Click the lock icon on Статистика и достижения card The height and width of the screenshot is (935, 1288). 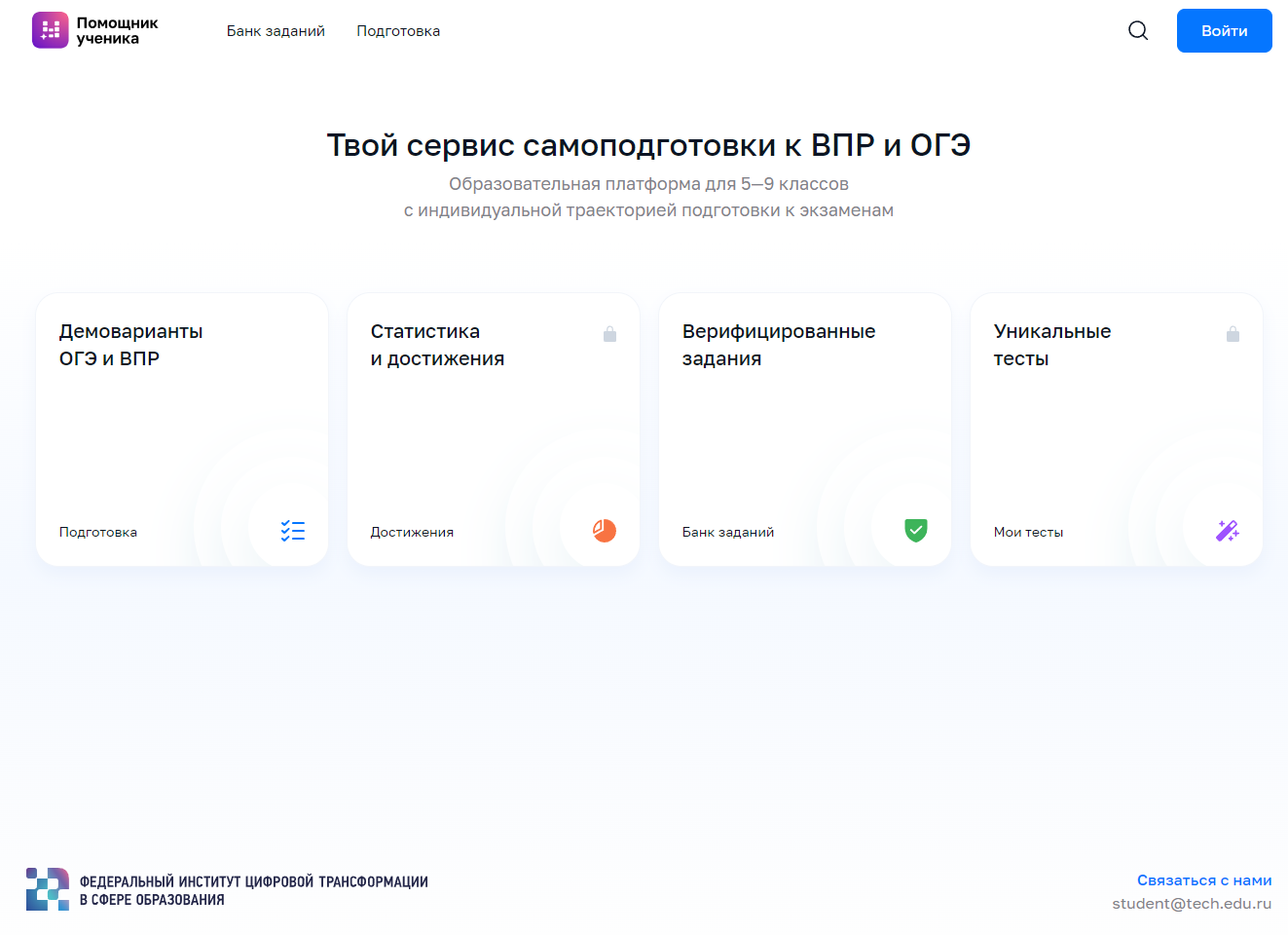tap(610, 333)
